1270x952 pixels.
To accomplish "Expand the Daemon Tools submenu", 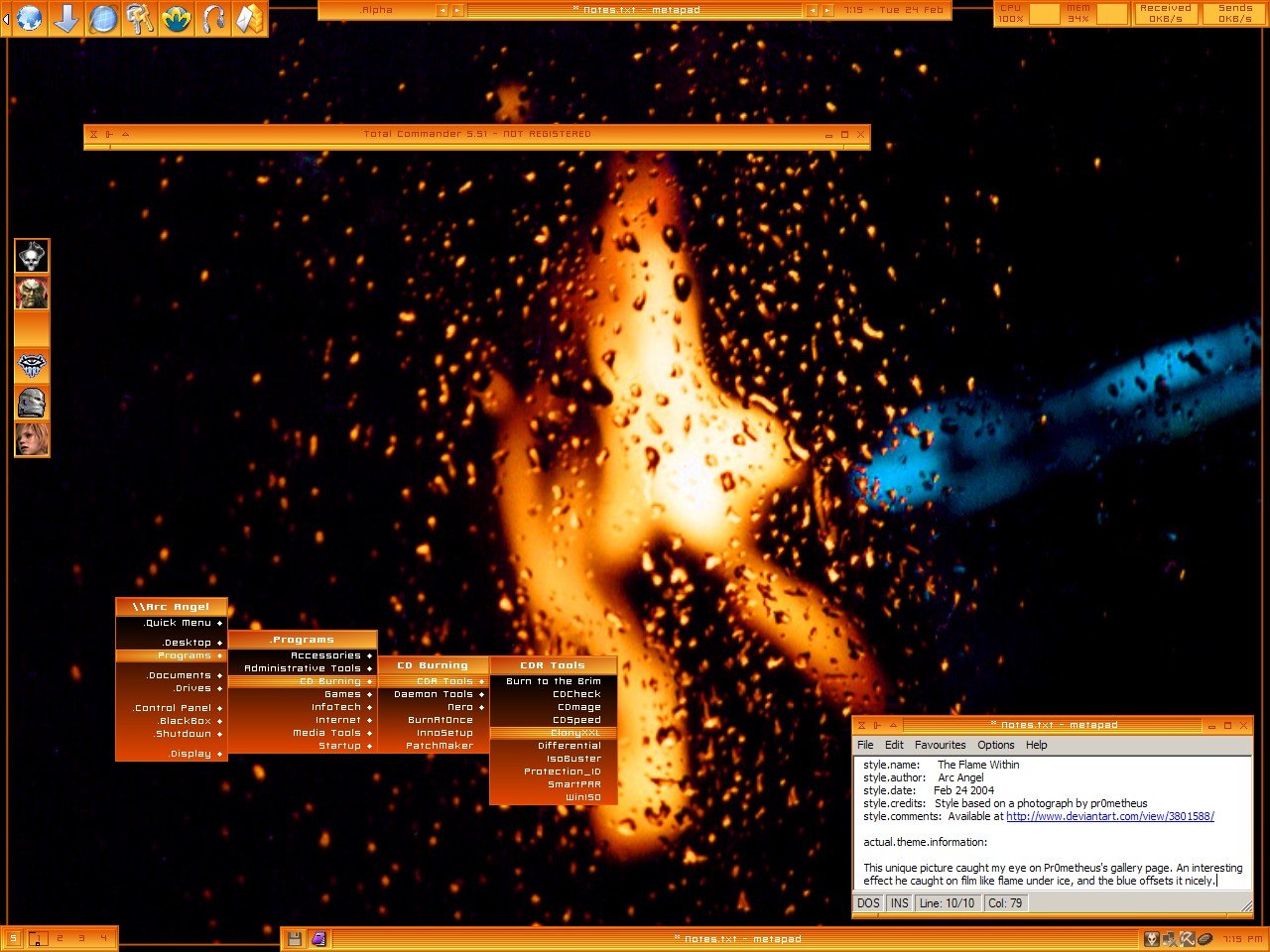I will click(x=434, y=694).
